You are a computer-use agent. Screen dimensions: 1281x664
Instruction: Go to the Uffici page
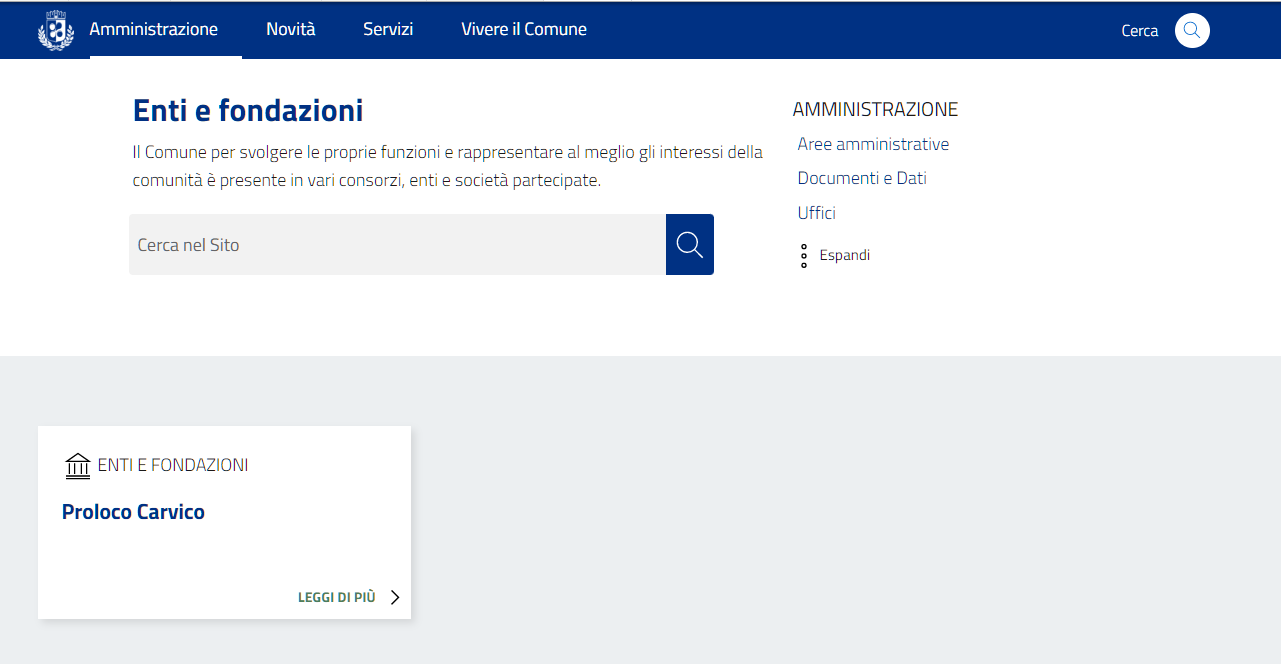[816, 213]
